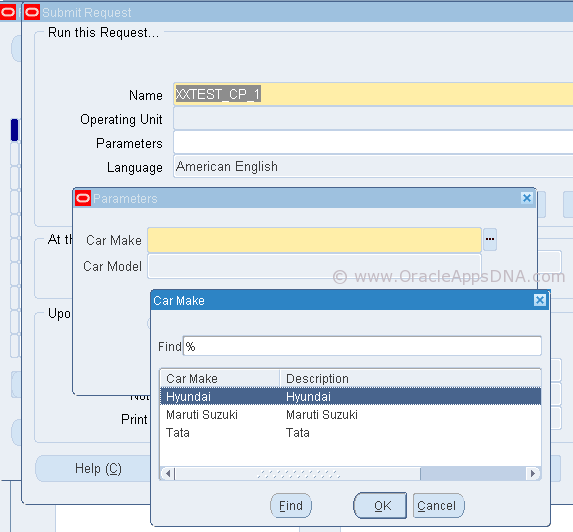The image size is (573, 532).
Task: Click the Find search field containing %
Action: 362,346
